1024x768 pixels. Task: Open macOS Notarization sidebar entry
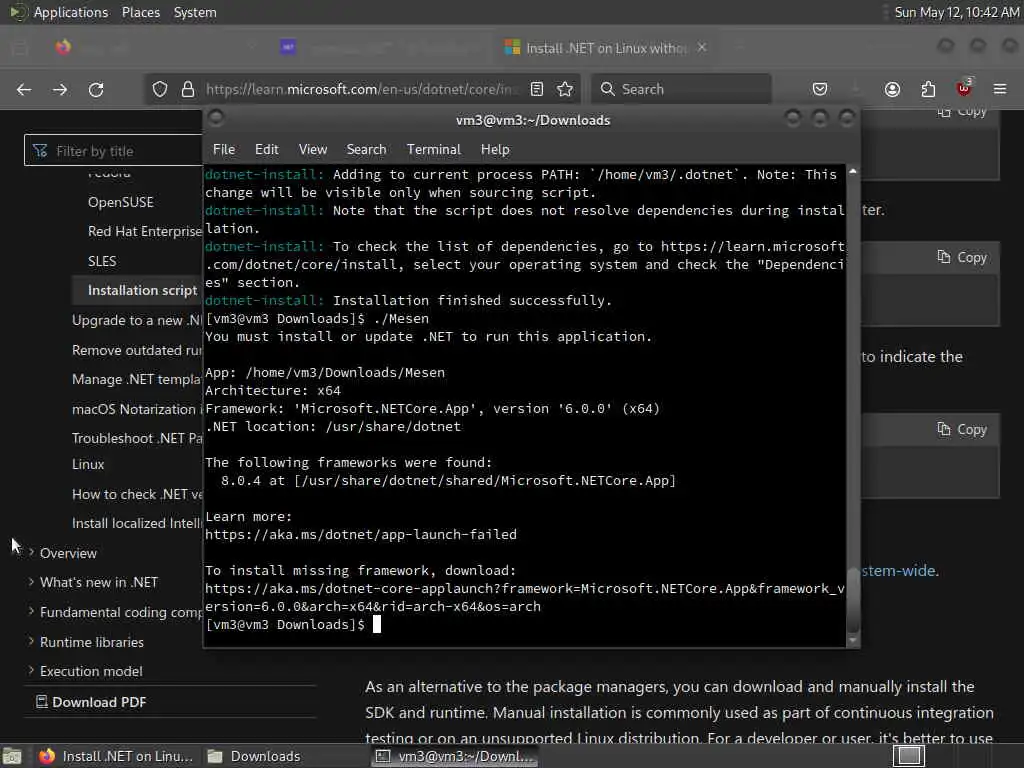pyautogui.click(x=137, y=409)
